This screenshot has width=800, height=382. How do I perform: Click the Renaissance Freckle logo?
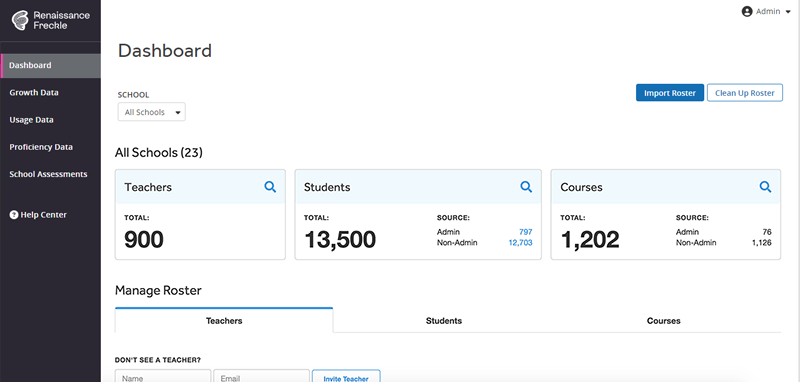(51, 20)
